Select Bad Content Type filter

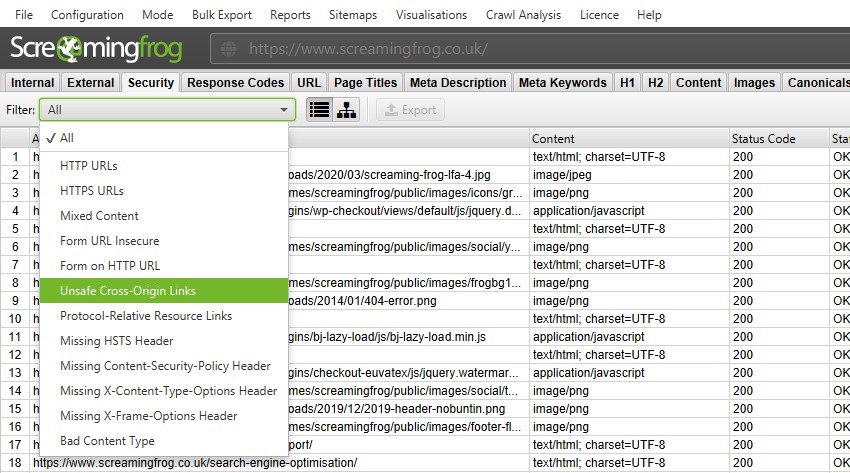(107, 441)
